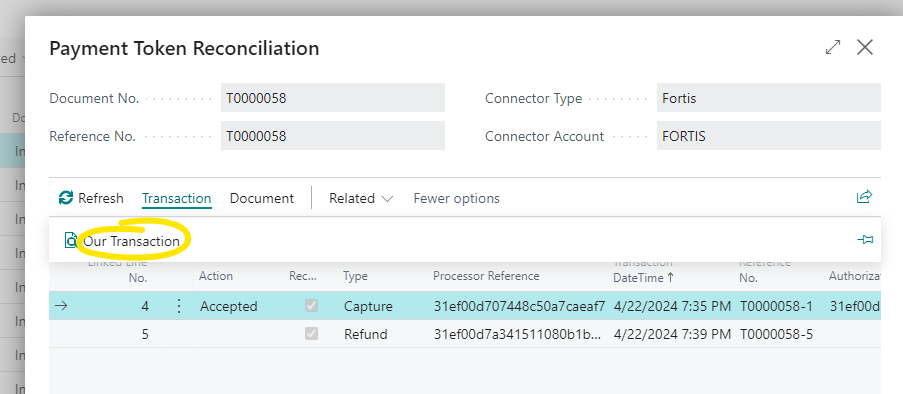Image resolution: width=903 pixels, height=394 pixels.
Task: Toggle the checkbox in the Capture row
Action: point(311,306)
